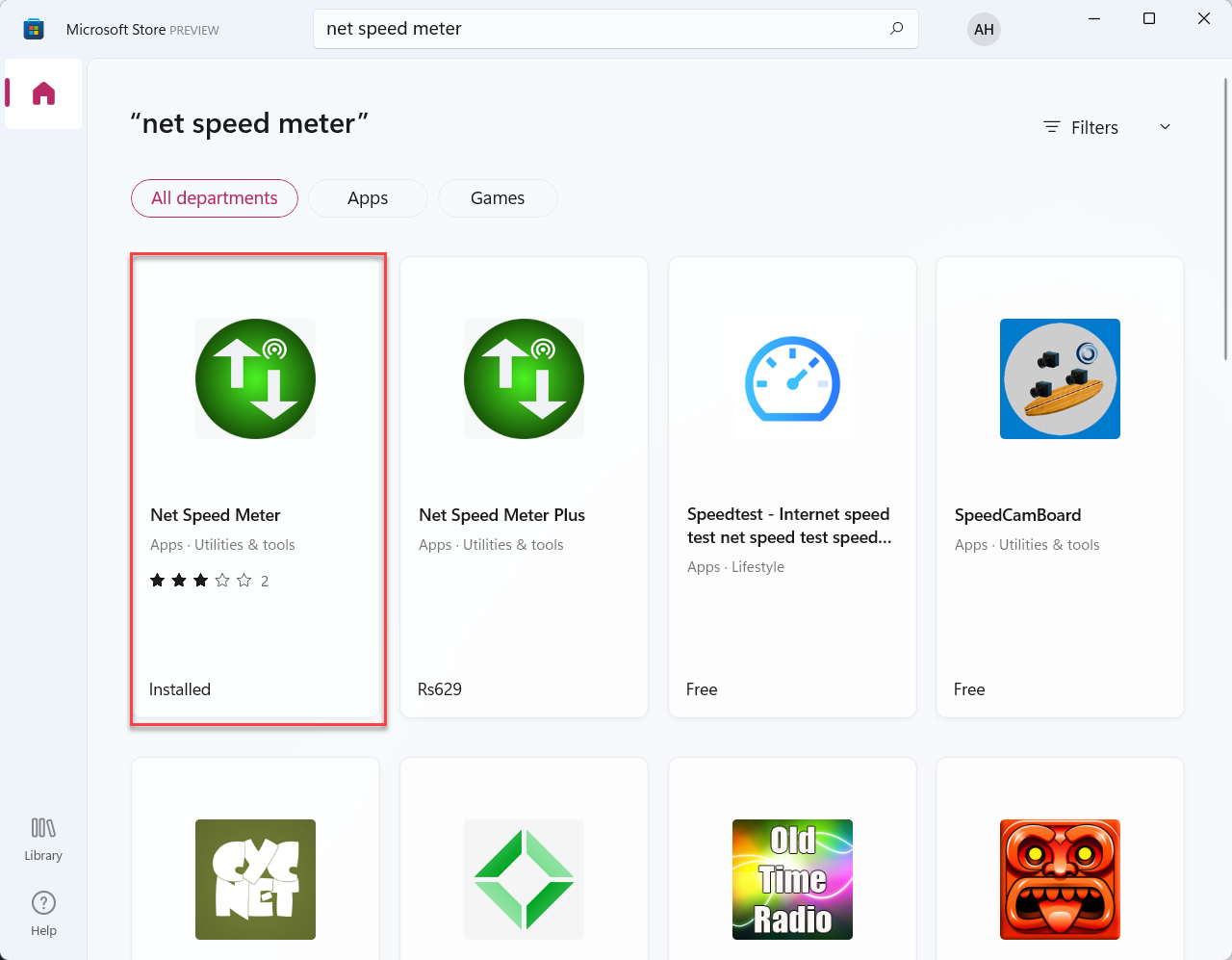This screenshot has width=1232, height=960.
Task: Open the Home icon in sidebar
Action: [43, 93]
